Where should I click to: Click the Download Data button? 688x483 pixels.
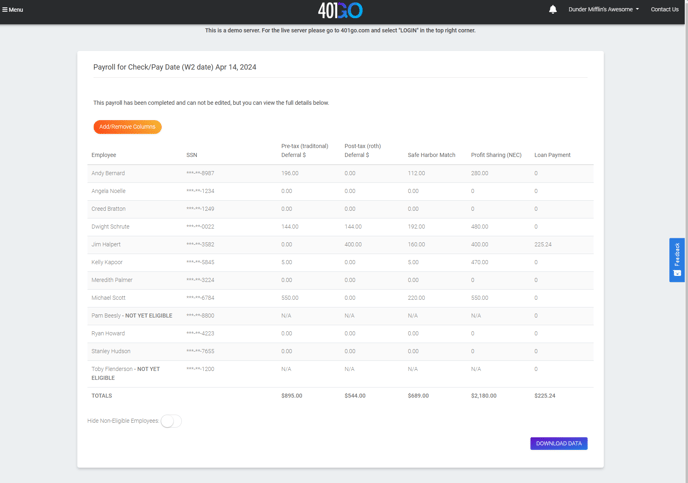click(558, 443)
